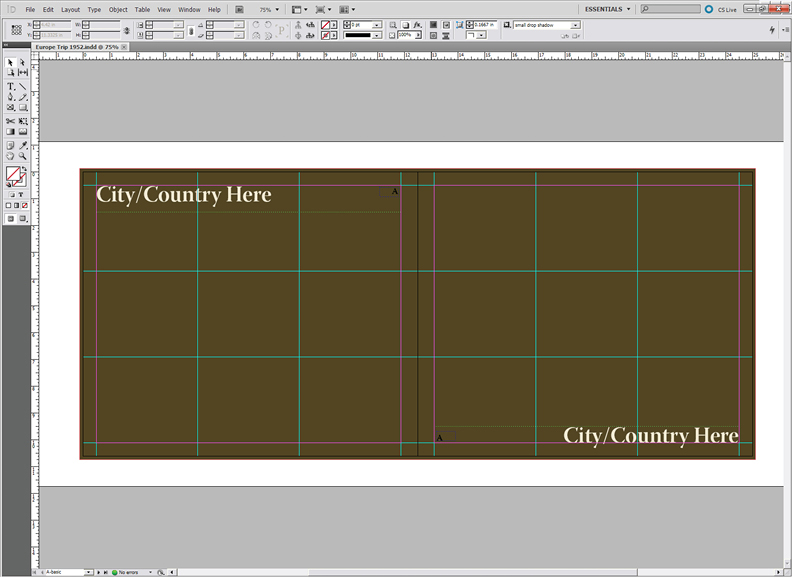The width and height of the screenshot is (792, 578).
Task: Select the Direct Selection tool
Action: pyautogui.click(x=22, y=62)
